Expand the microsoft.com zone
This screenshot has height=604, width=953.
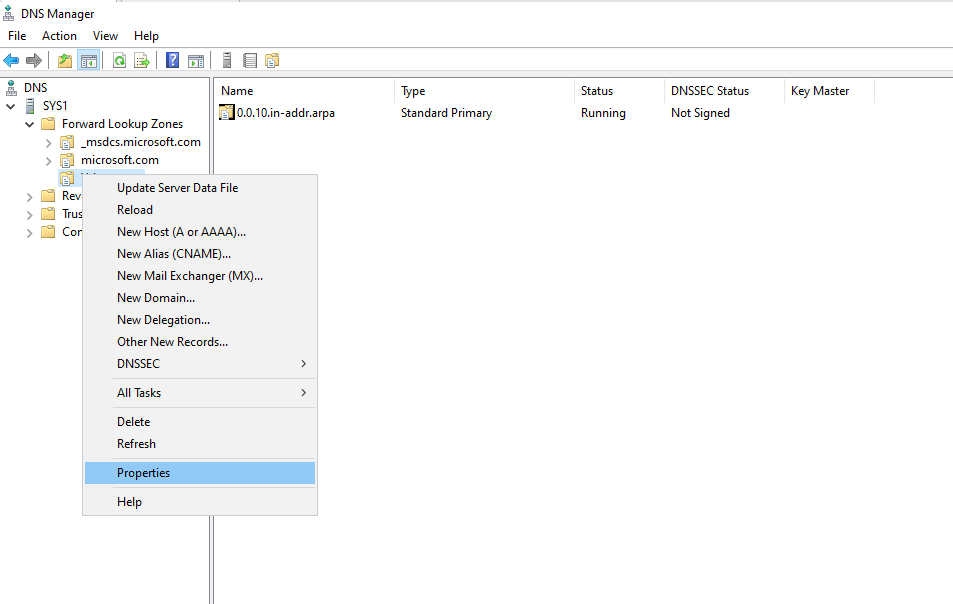pyautogui.click(x=49, y=161)
